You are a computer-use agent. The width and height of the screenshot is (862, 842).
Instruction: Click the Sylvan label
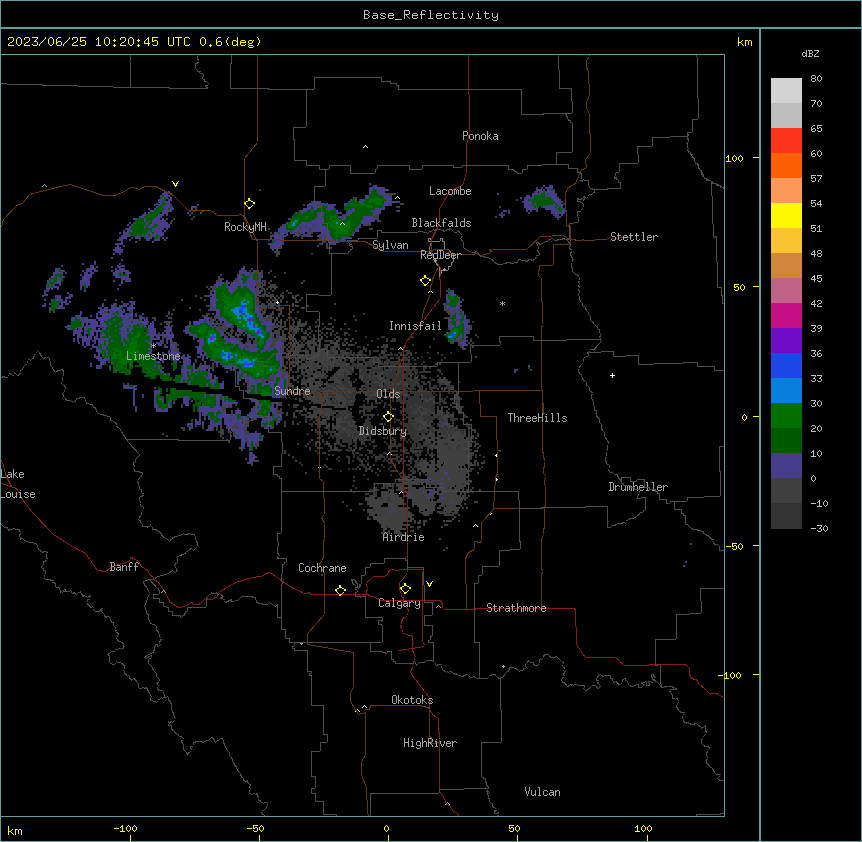[390, 245]
